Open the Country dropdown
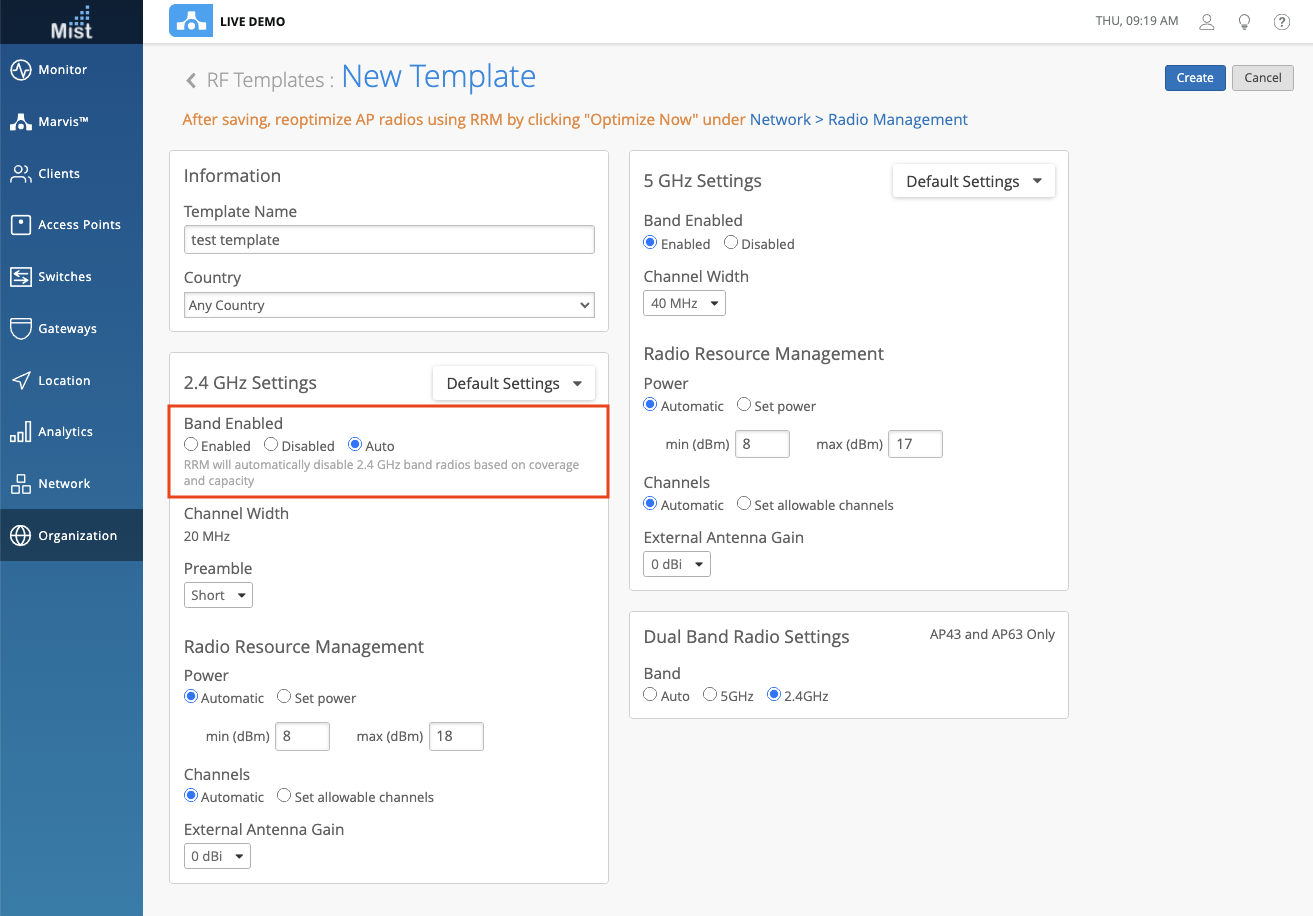 389,305
